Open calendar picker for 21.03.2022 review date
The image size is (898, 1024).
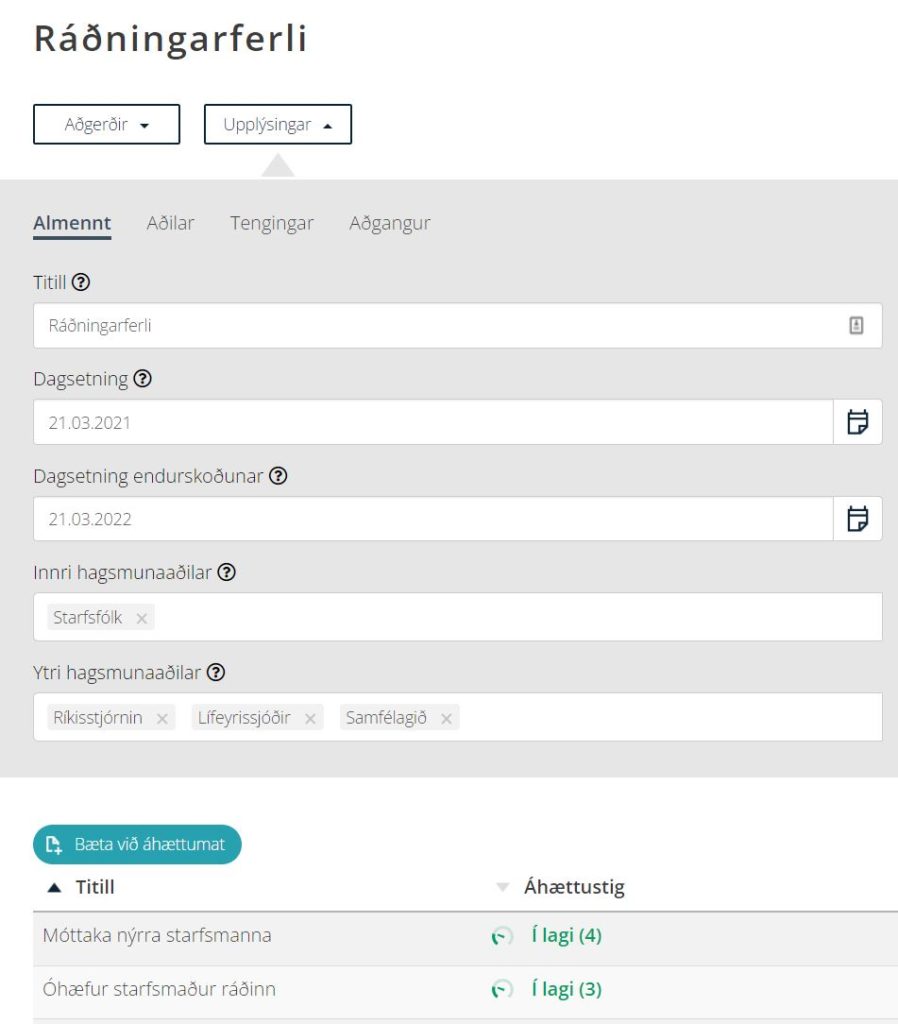[x=858, y=519]
